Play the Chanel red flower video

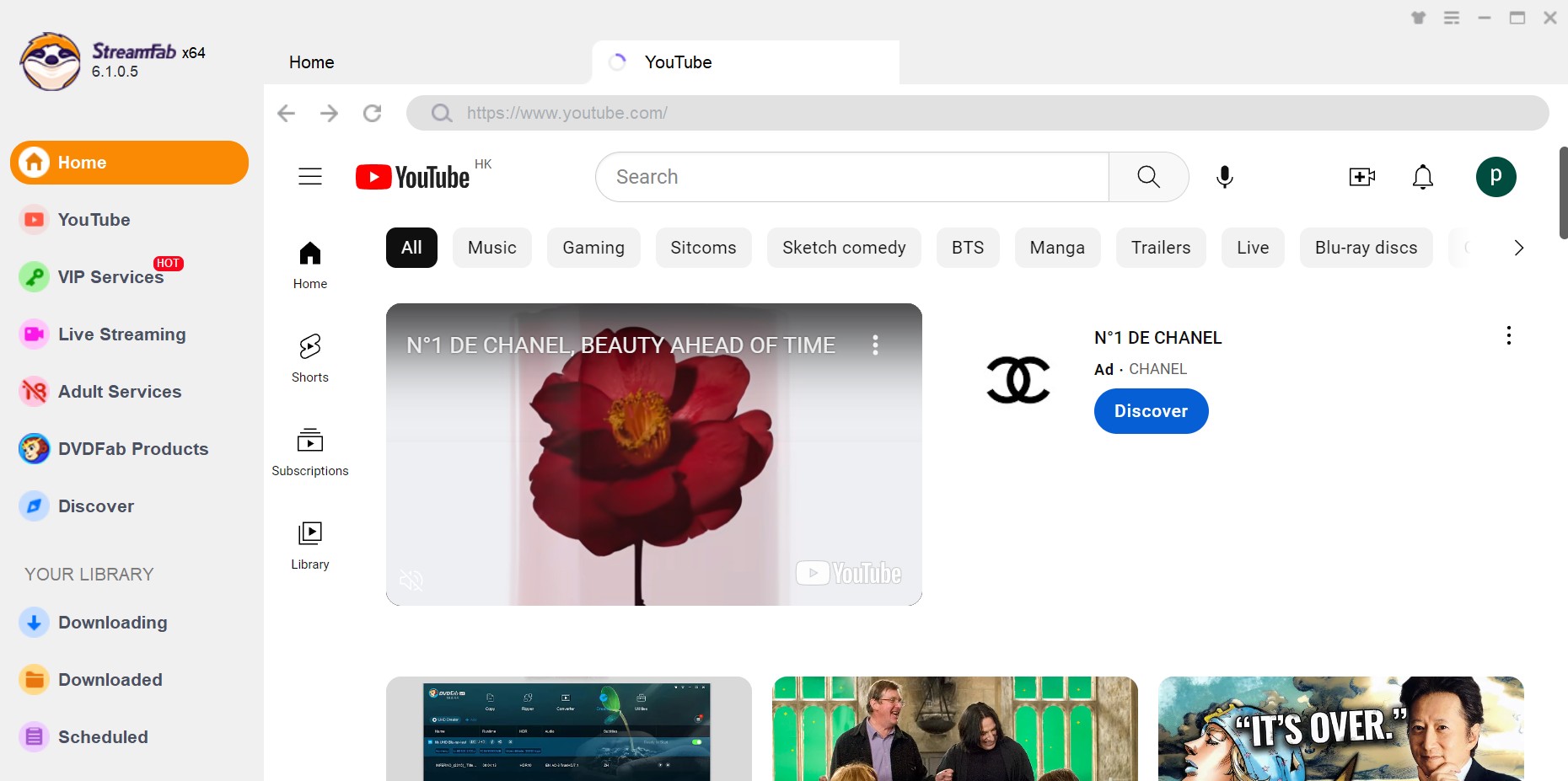tap(653, 454)
